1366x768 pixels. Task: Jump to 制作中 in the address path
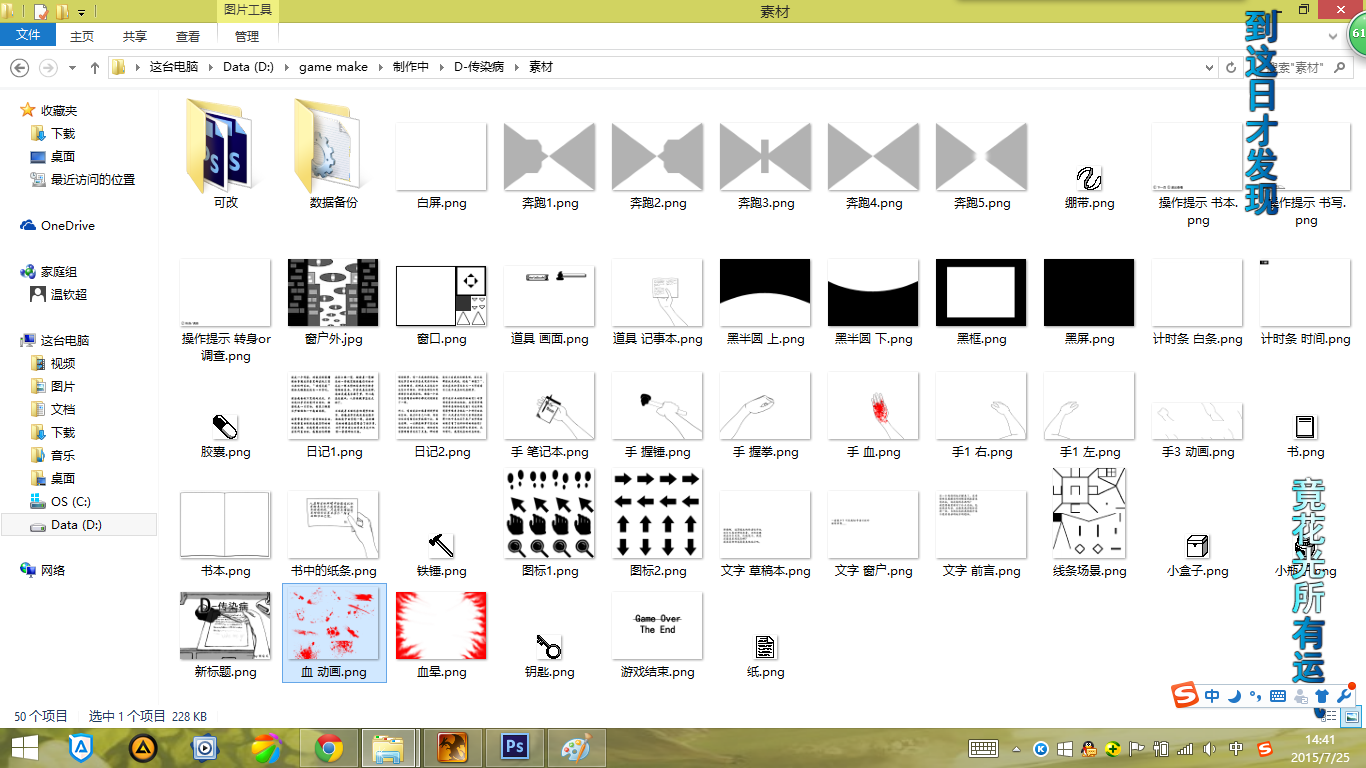[x=410, y=67]
